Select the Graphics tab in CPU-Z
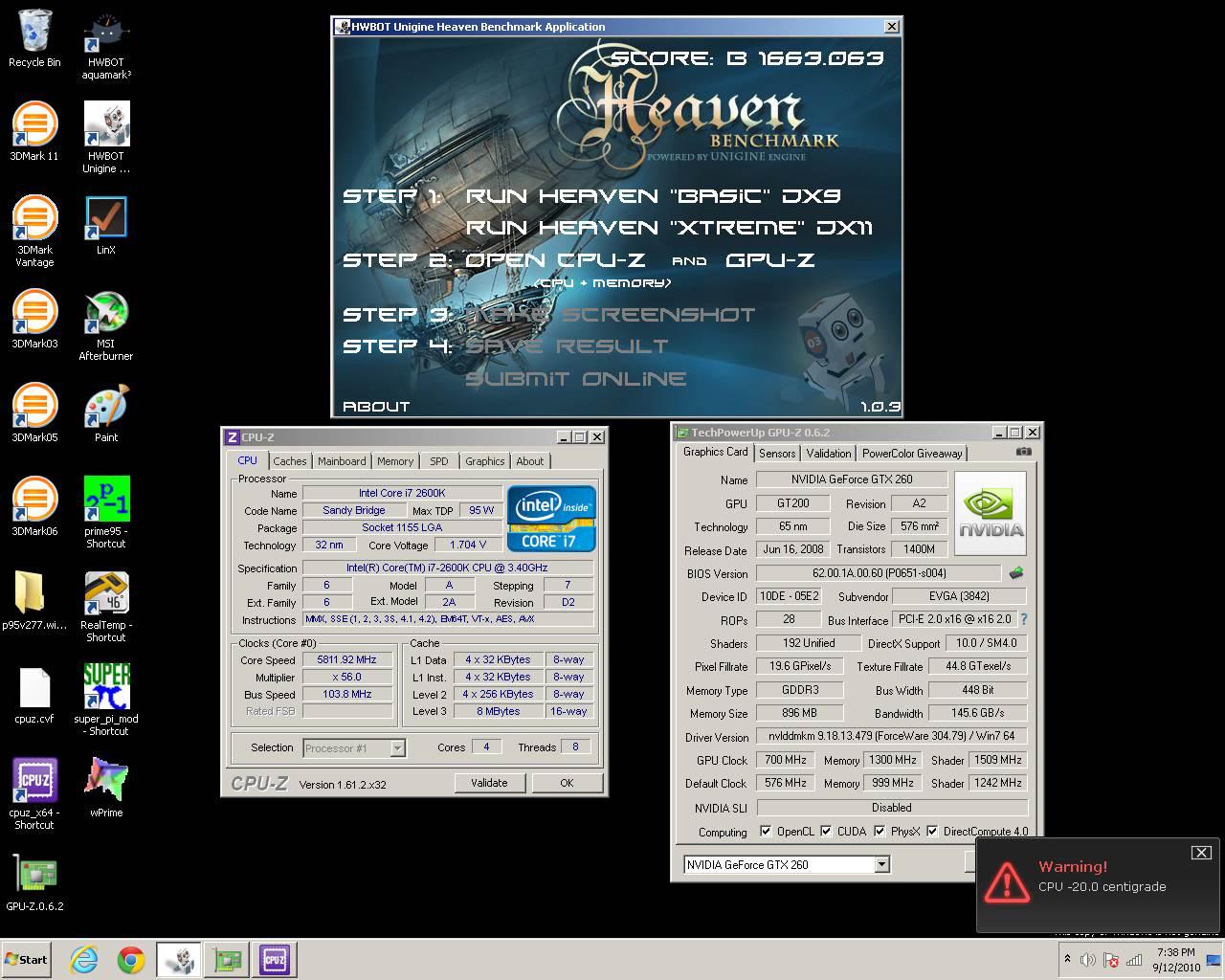The height and width of the screenshot is (980, 1225). tap(484, 461)
